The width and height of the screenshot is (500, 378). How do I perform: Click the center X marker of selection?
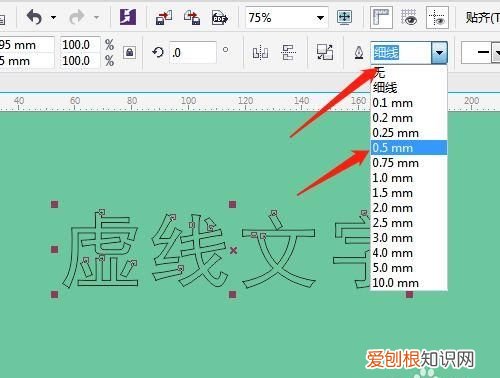(233, 250)
